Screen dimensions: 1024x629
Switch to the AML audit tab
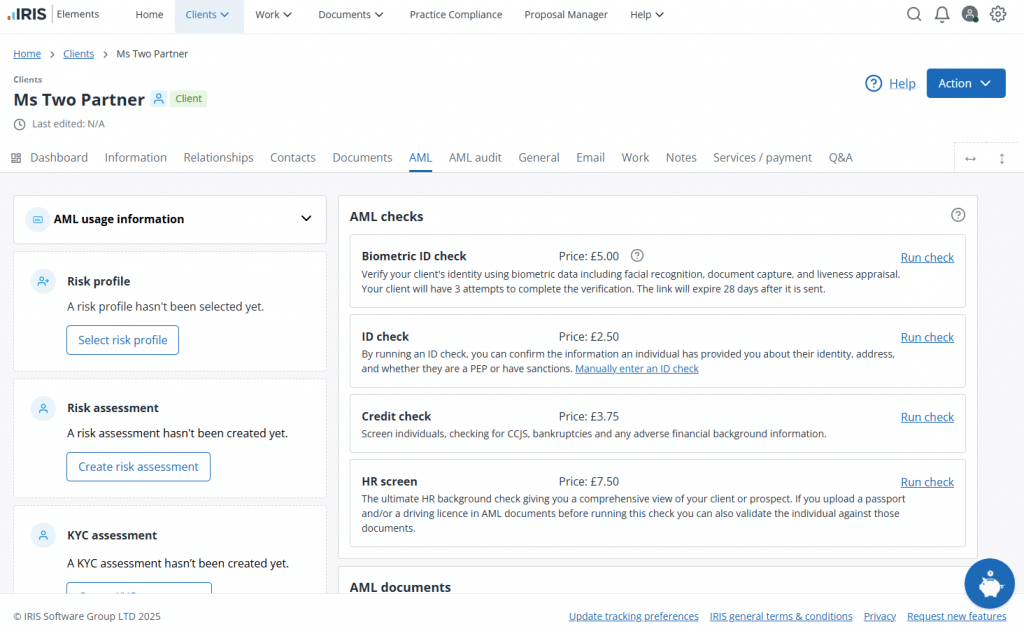click(475, 157)
